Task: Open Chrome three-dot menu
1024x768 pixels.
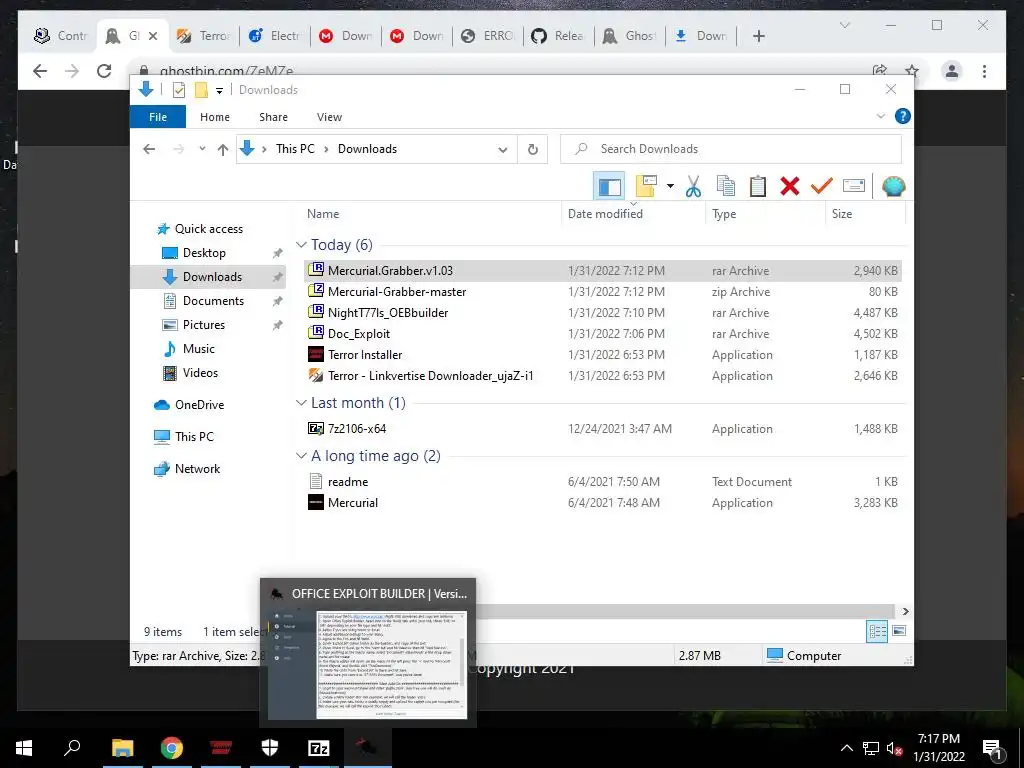Action: 984,71
